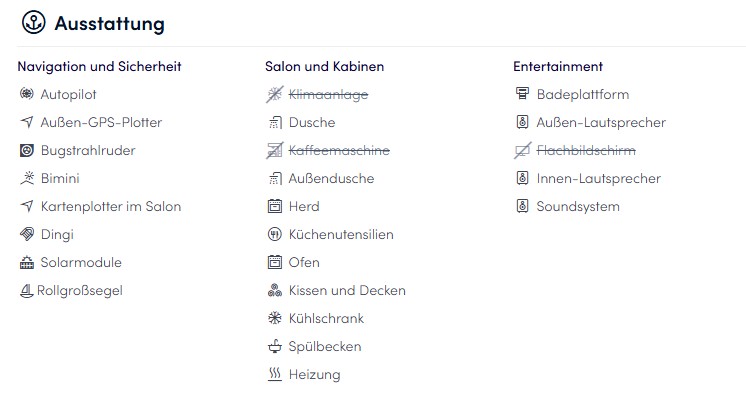Click the Dingi icon
The image size is (746, 420).
(x=27, y=235)
